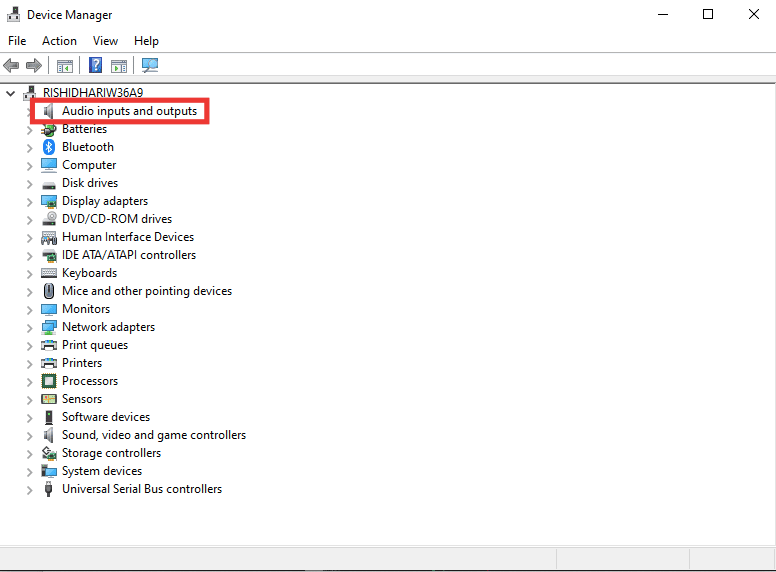Collapse the RISHIDHARIW36A9 root node
The width and height of the screenshot is (776, 572).
(10, 93)
